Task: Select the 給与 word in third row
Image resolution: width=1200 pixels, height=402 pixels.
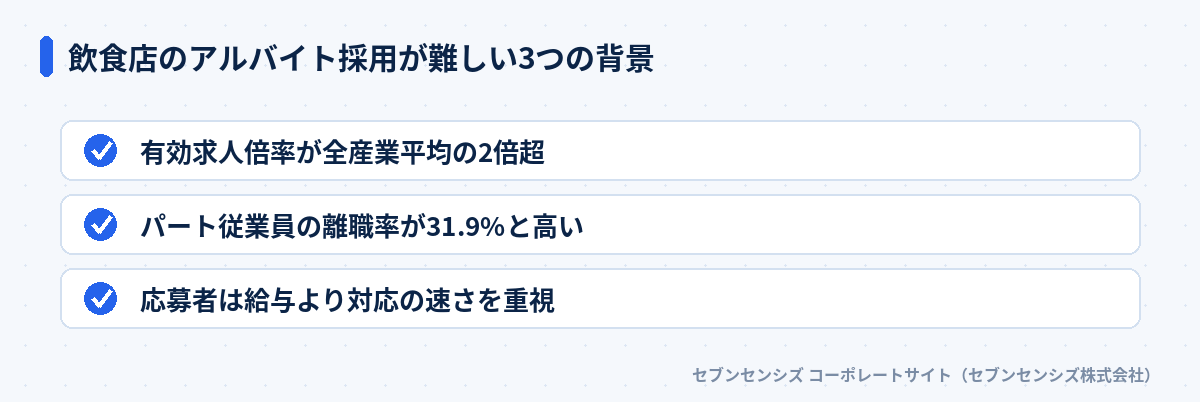Action: point(266,300)
